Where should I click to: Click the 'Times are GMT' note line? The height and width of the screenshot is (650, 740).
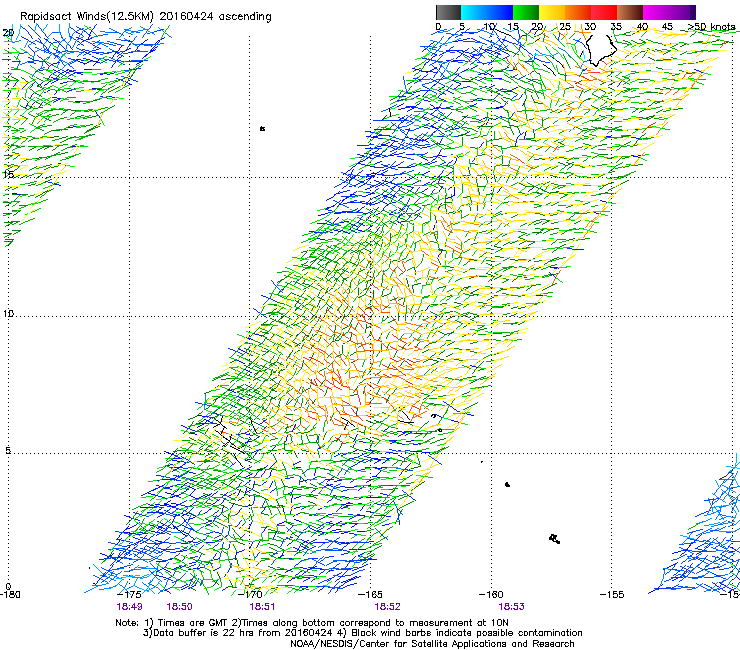pos(312,623)
